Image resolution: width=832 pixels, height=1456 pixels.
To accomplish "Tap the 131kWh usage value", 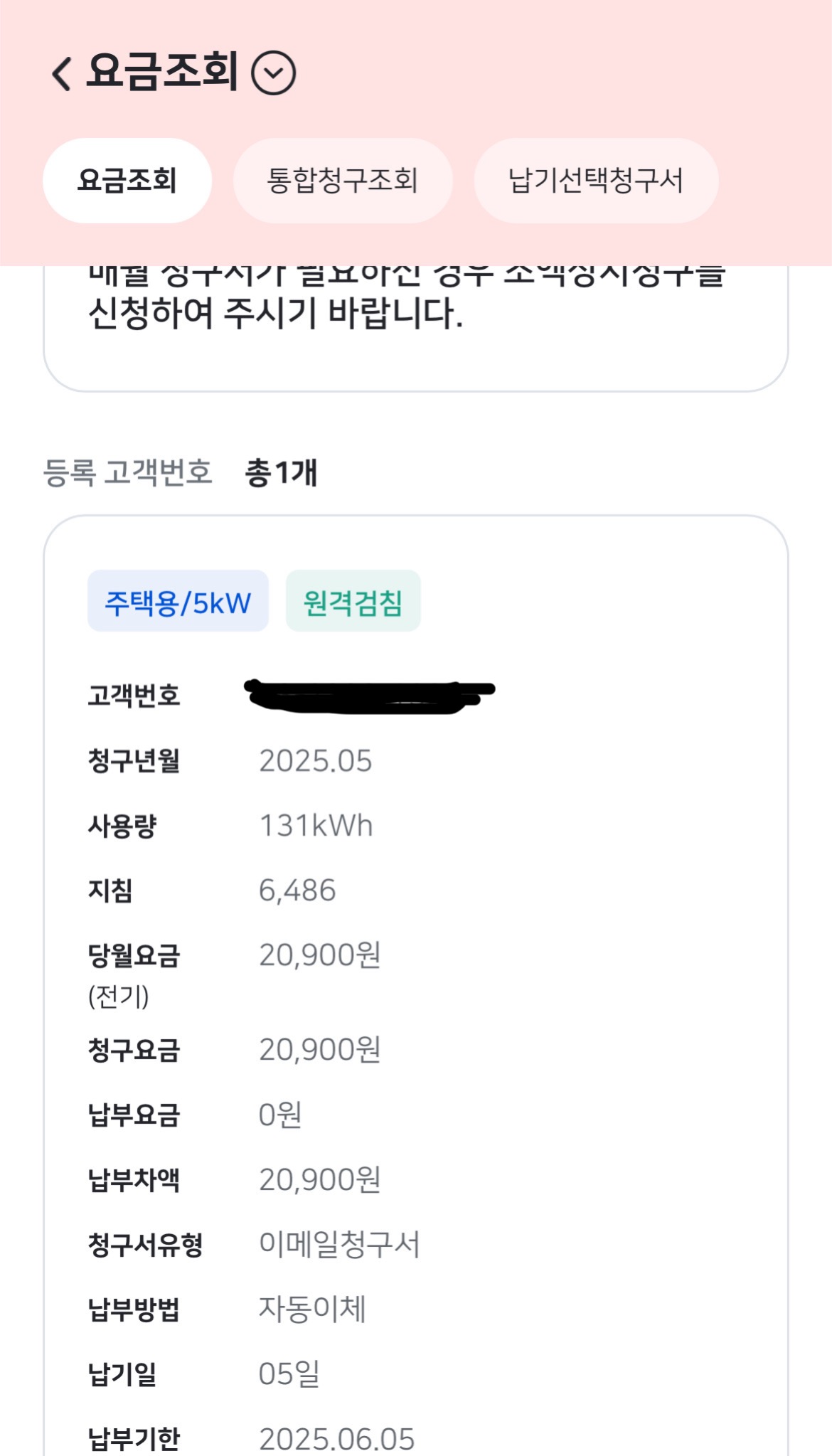I will pyautogui.click(x=315, y=826).
